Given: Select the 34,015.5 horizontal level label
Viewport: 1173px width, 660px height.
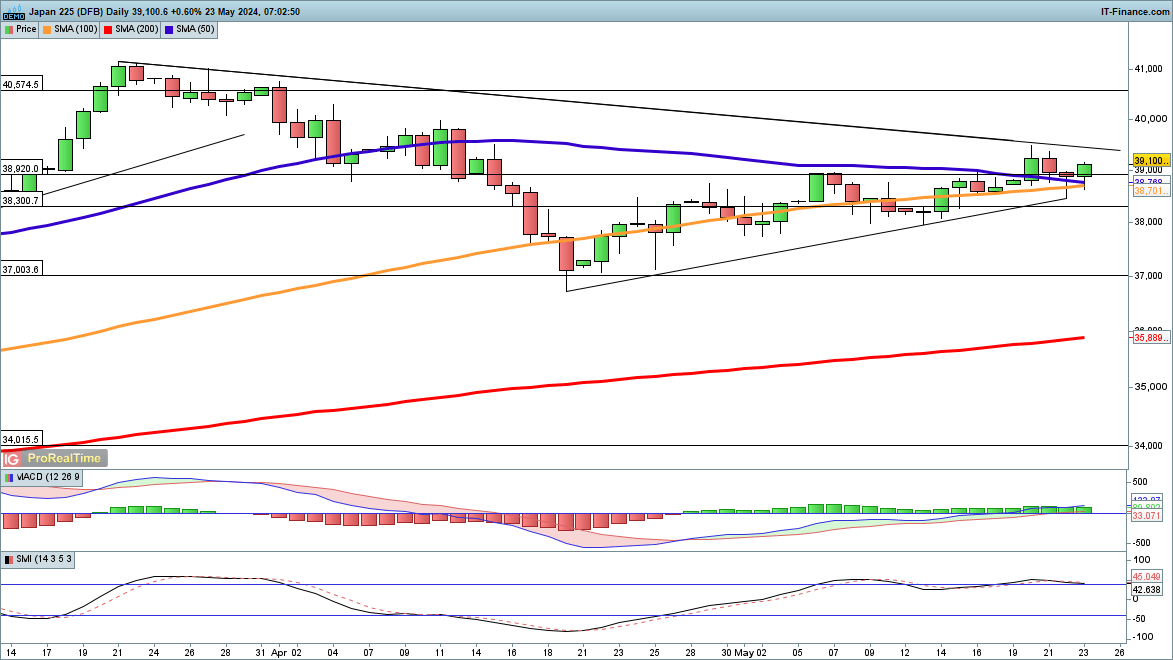Looking at the screenshot, I should (x=21, y=439).
